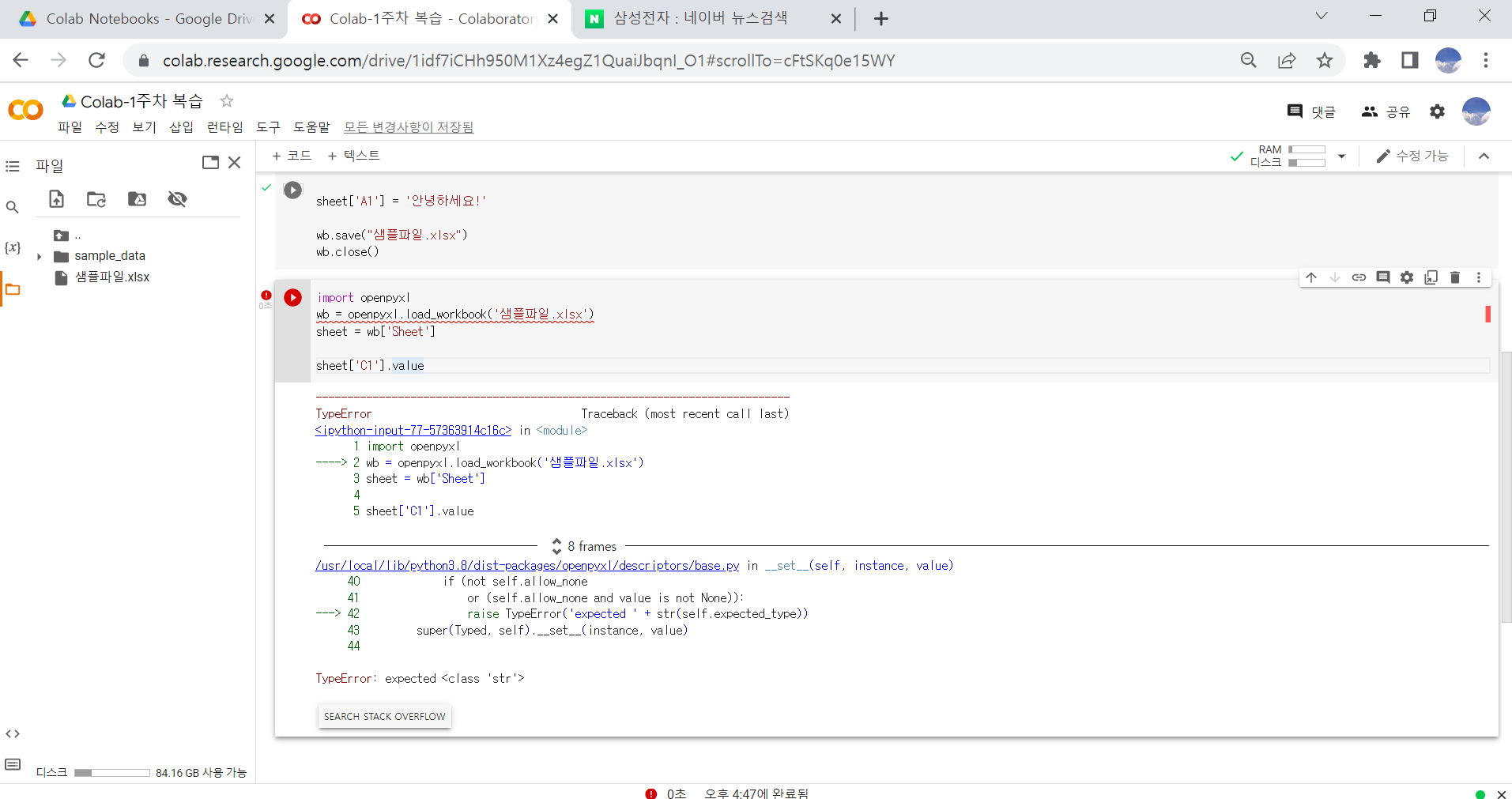This screenshot has height=799, width=1512.
Task: Click the address bar URL
Action: click(528, 61)
